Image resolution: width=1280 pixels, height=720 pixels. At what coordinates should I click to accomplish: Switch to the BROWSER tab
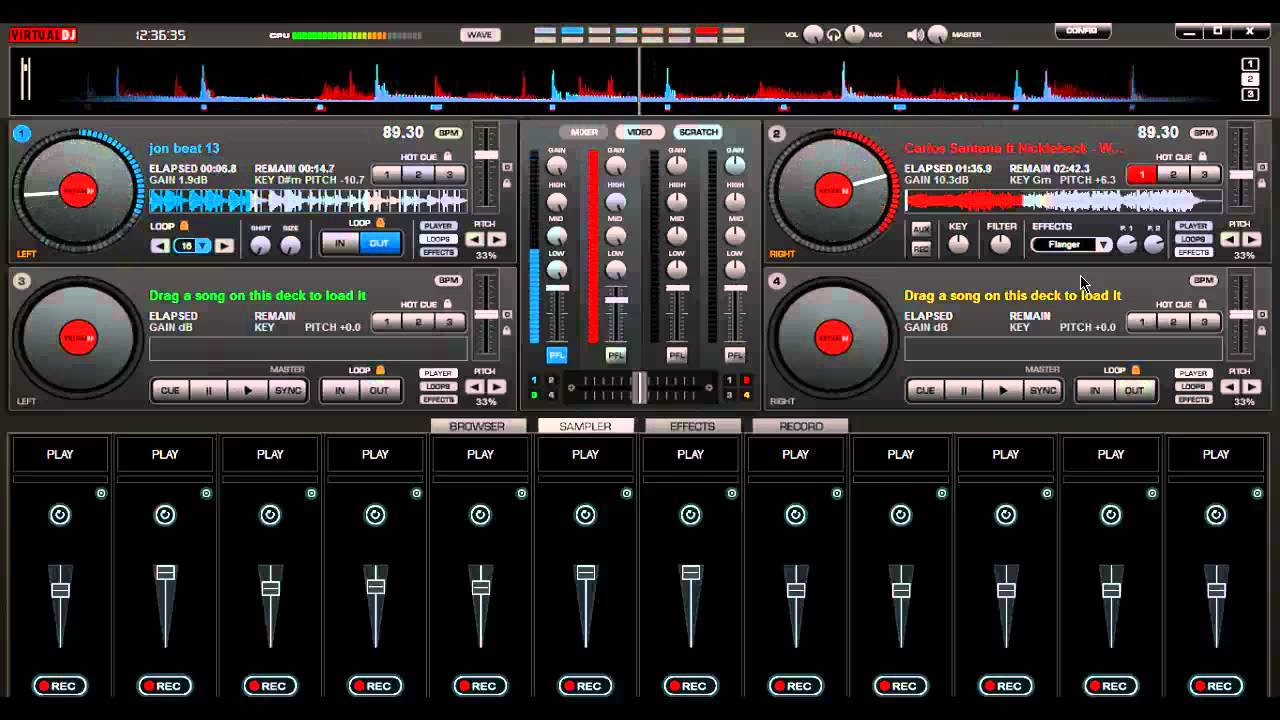coord(477,426)
